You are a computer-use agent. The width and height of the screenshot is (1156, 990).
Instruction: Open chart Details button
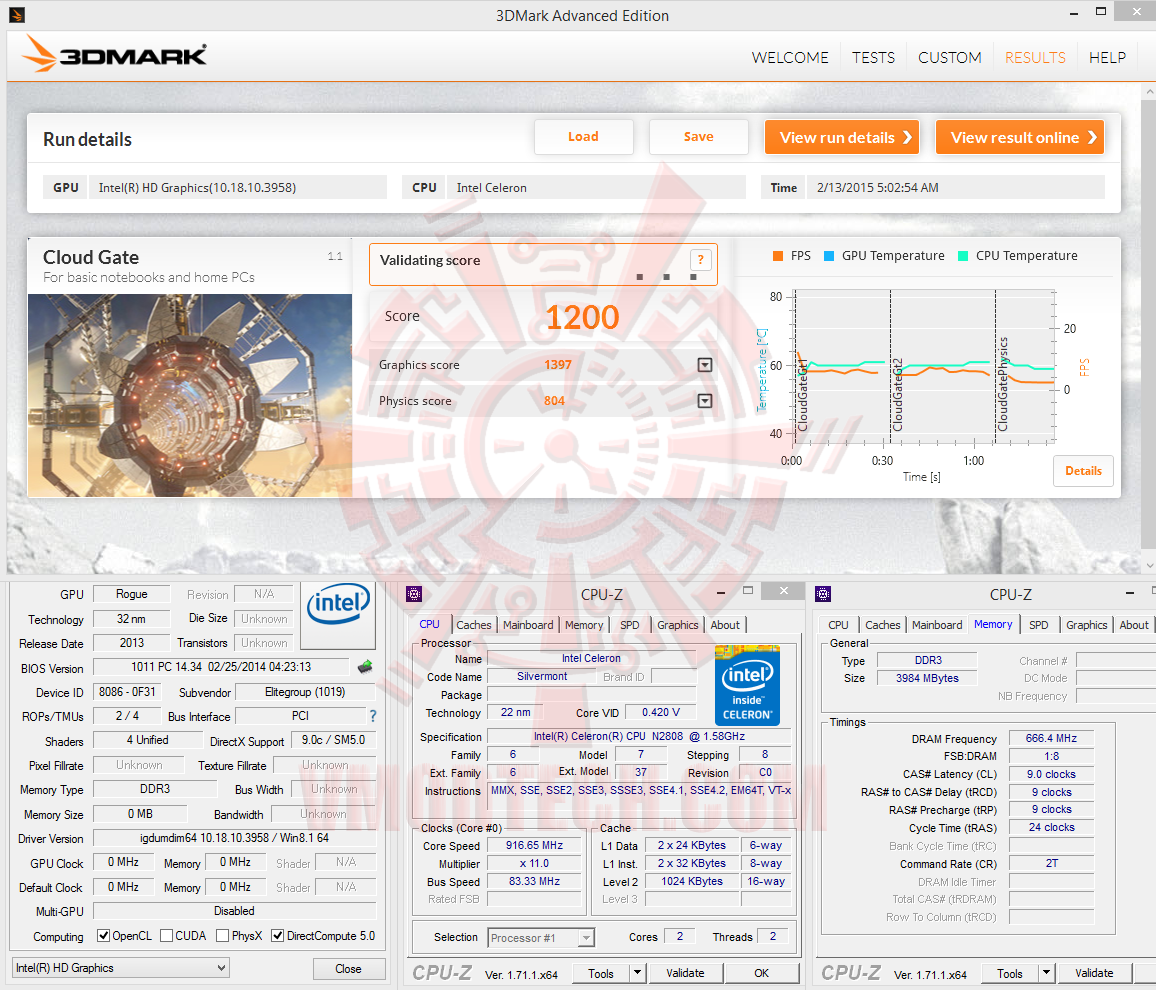[x=1083, y=471]
